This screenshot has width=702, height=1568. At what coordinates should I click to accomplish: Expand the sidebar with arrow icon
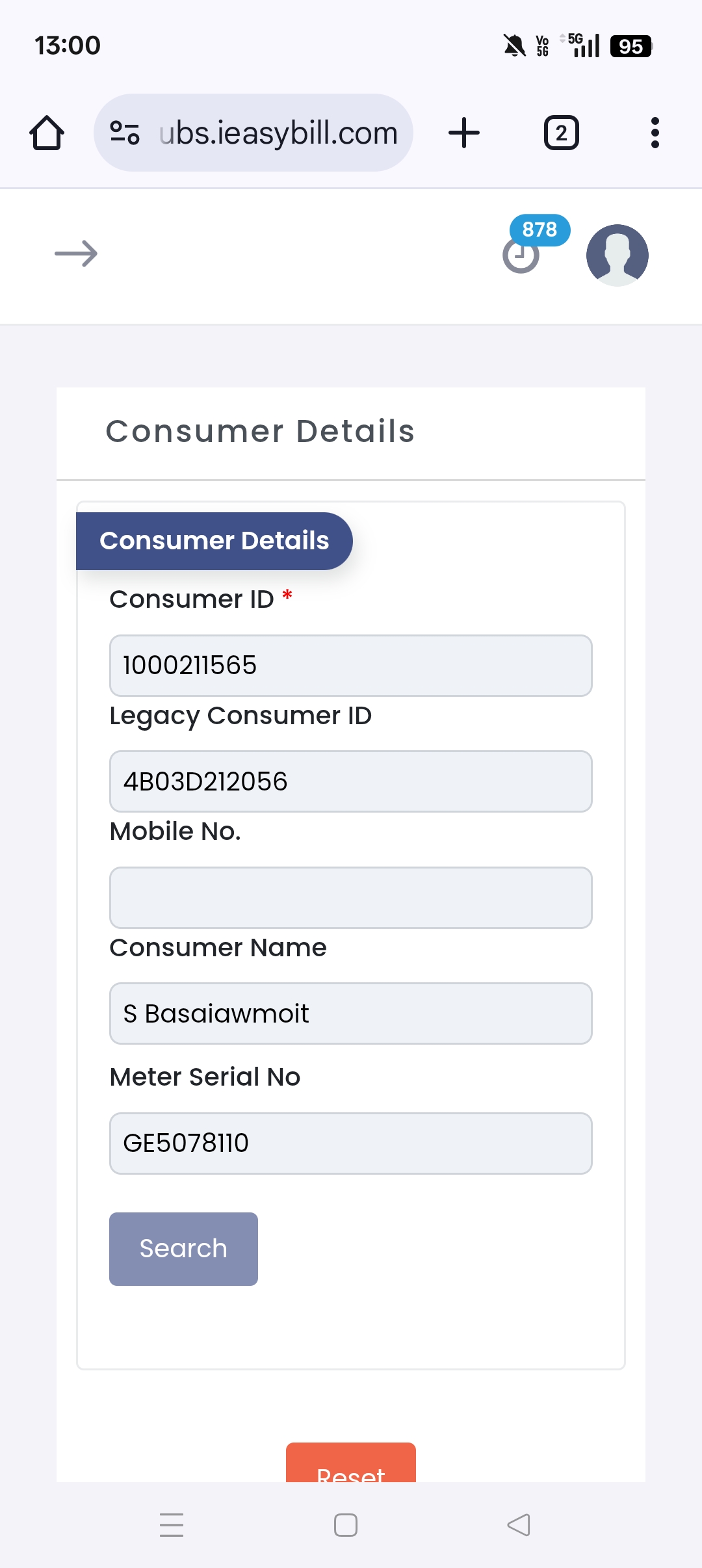(76, 254)
